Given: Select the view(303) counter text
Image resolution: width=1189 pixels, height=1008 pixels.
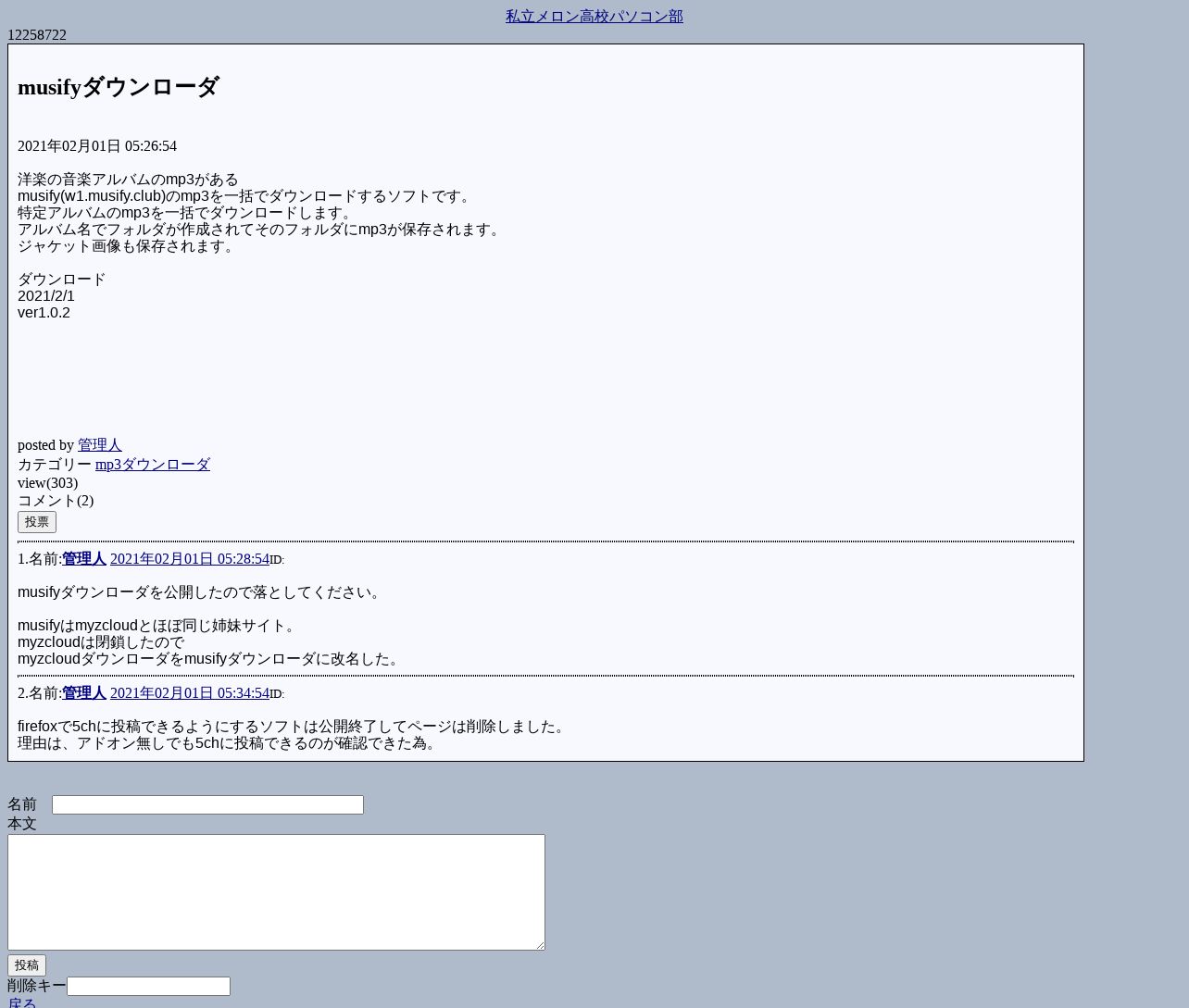Looking at the screenshot, I should (47, 483).
